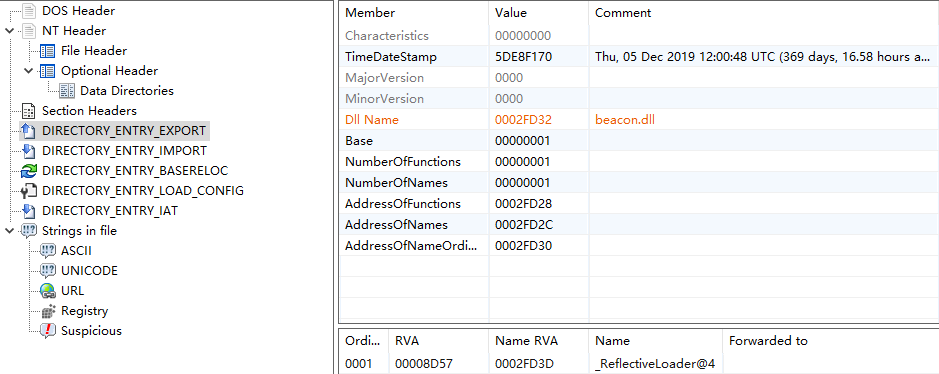Click the RVA column header

click(x=439, y=341)
